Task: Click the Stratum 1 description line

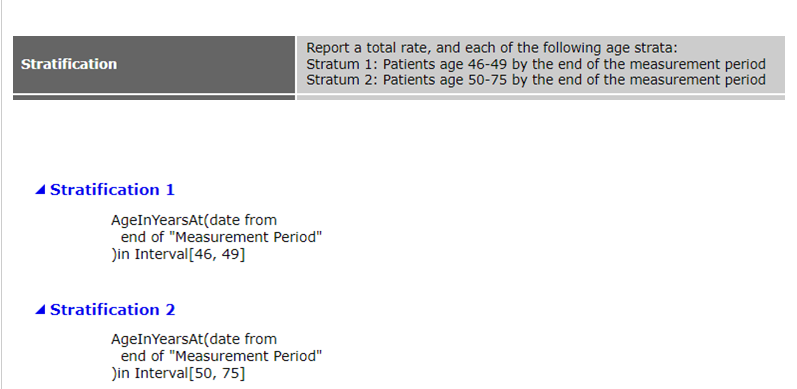Action: pyautogui.click(x=536, y=64)
